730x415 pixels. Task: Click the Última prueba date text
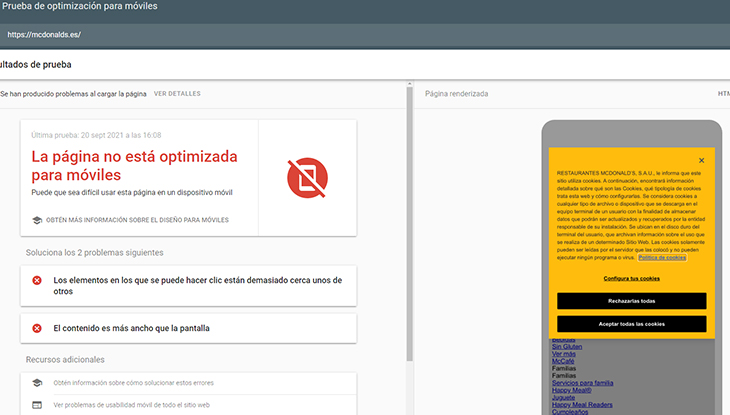(96, 135)
